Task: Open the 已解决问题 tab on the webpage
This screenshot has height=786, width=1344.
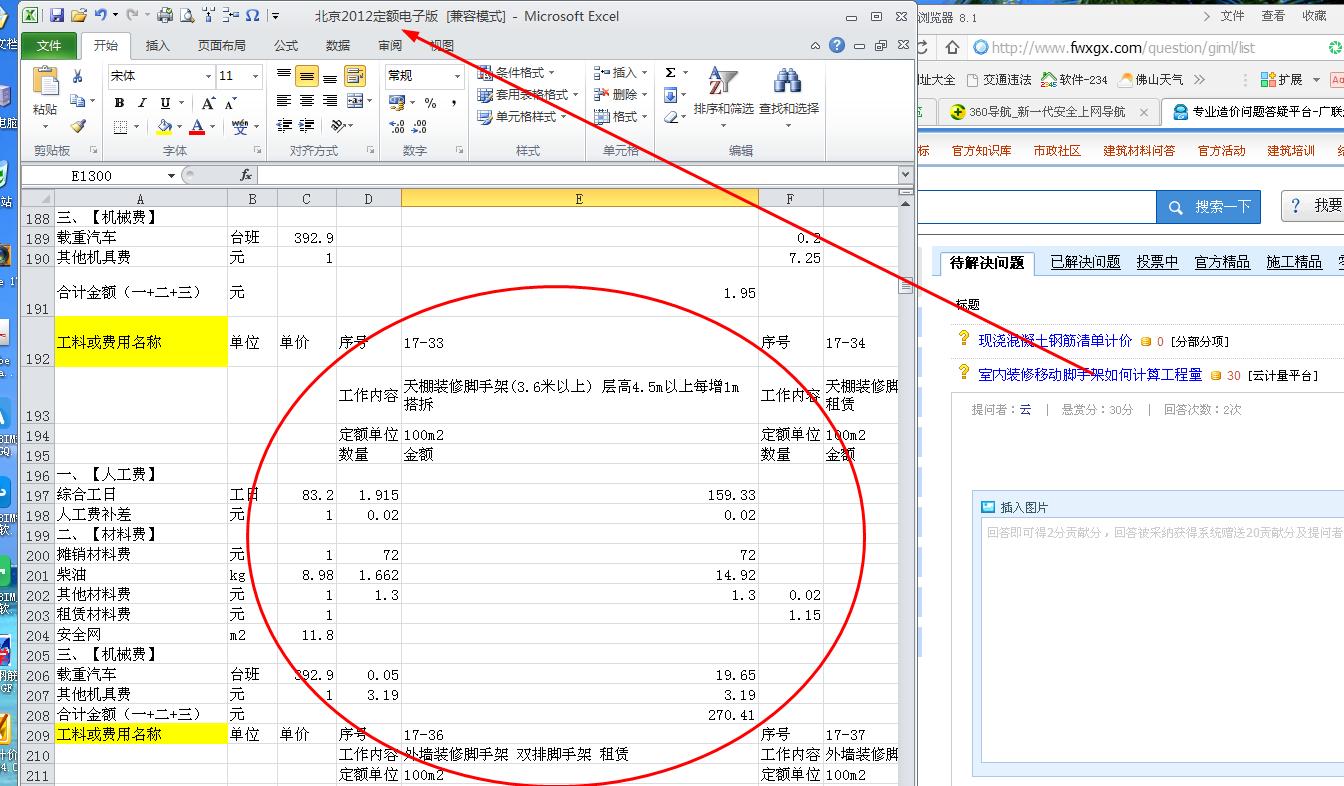Action: pos(1085,262)
